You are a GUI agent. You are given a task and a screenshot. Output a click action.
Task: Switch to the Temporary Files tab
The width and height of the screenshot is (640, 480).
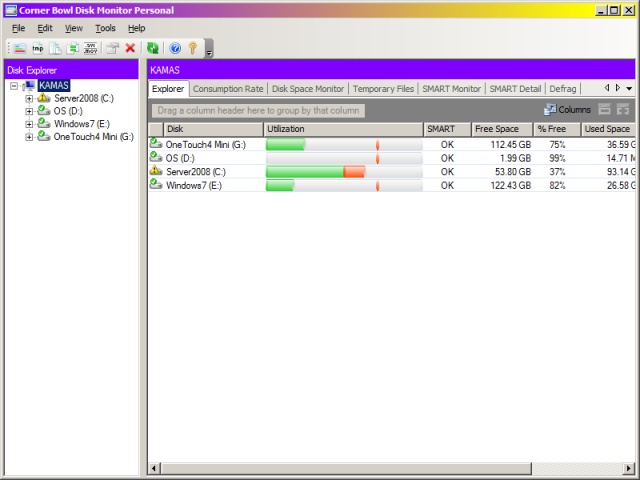tap(383, 89)
